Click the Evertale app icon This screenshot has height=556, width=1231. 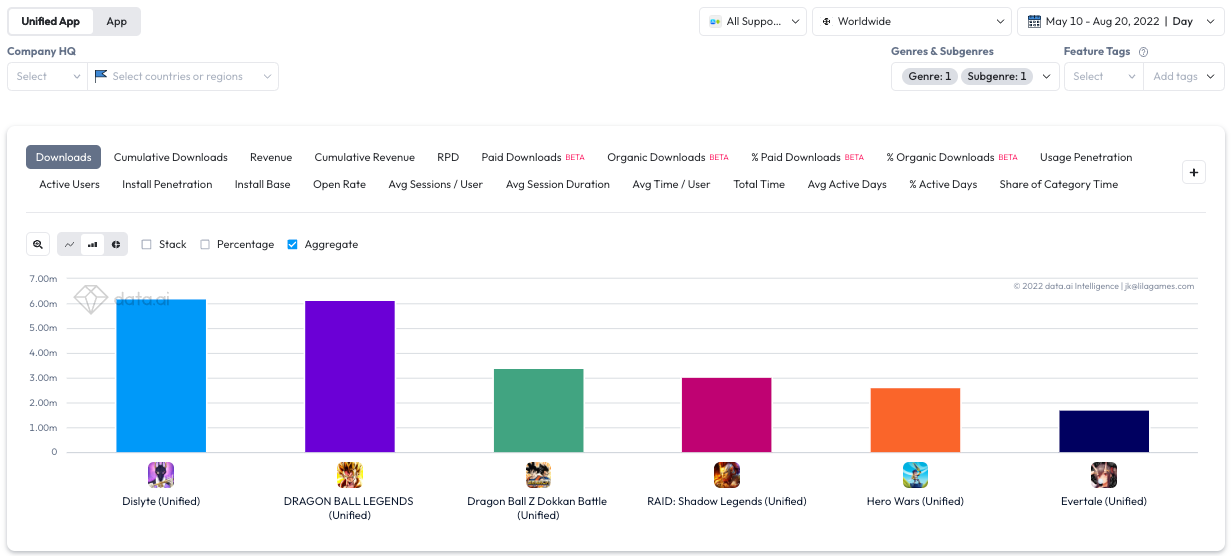click(1104, 475)
